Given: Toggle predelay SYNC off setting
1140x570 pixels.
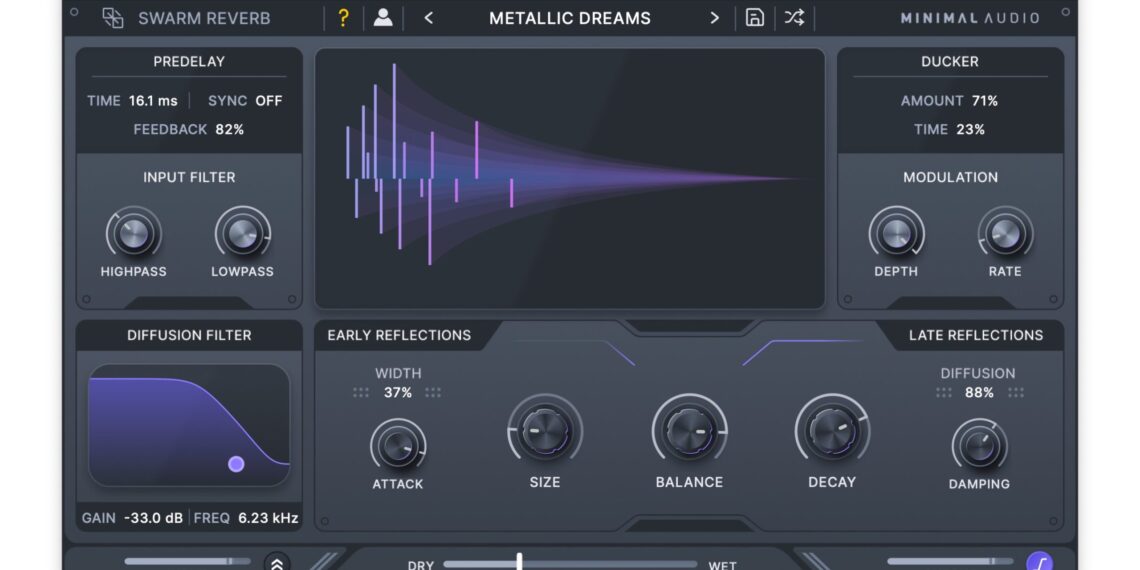Looking at the screenshot, I should [x=268, y=101].
